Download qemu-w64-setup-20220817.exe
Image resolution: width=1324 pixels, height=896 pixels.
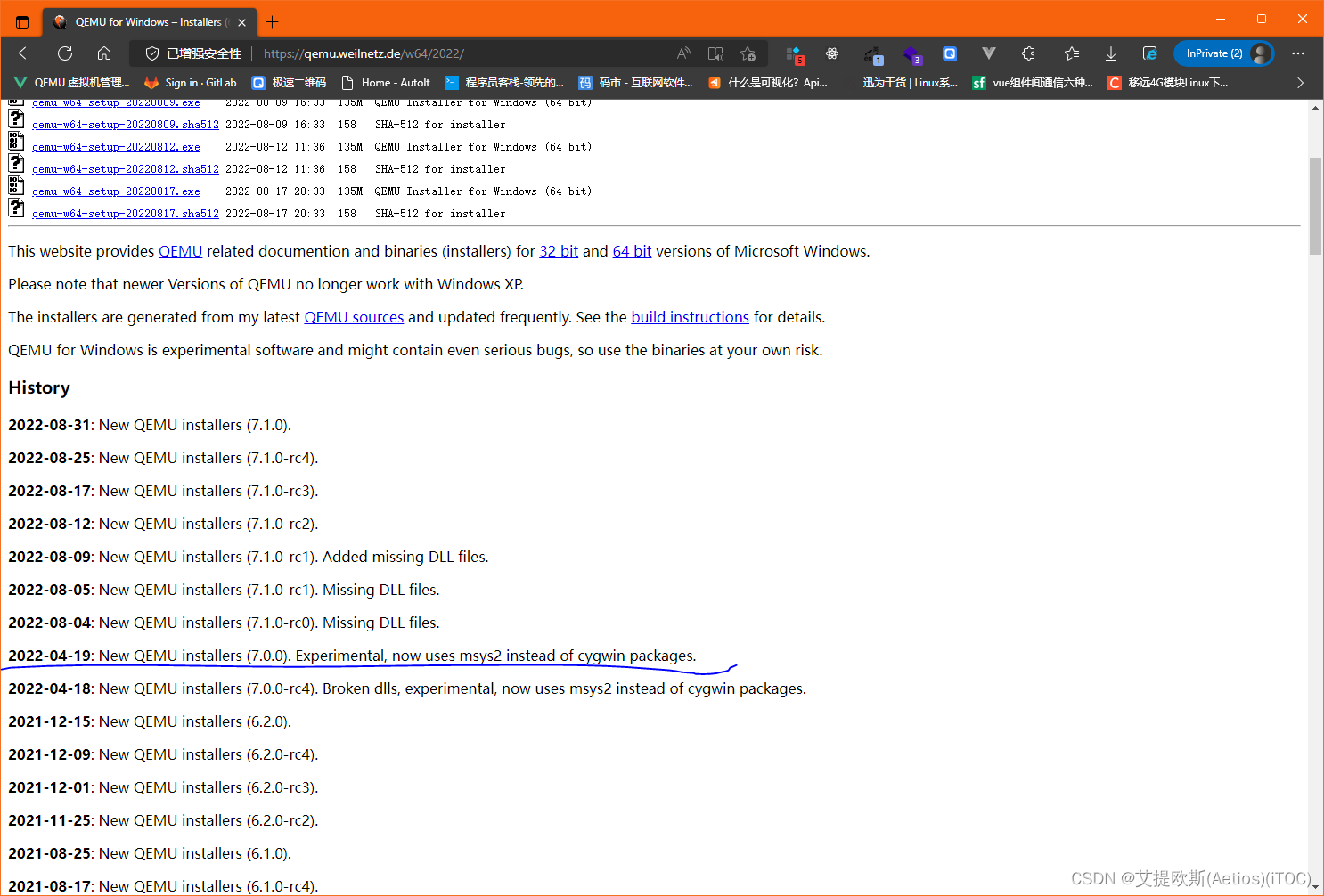tap(116, 191)
